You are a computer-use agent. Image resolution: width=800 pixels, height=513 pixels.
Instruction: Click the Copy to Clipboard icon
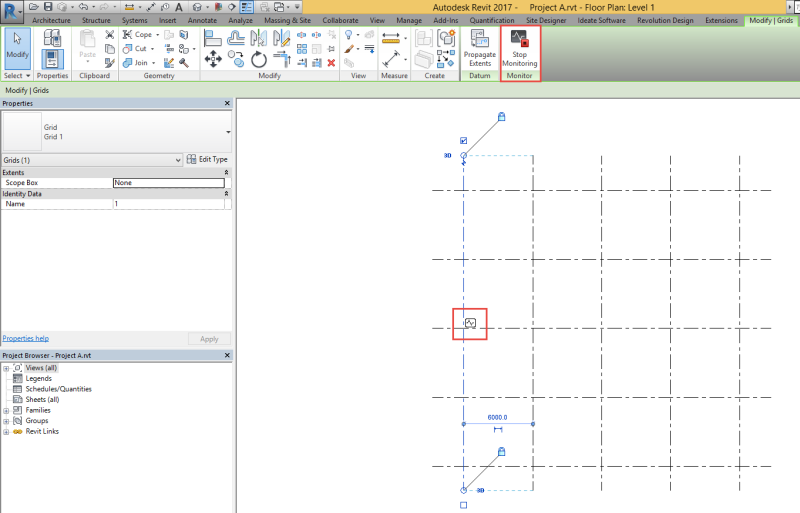(x=109, y=49)
